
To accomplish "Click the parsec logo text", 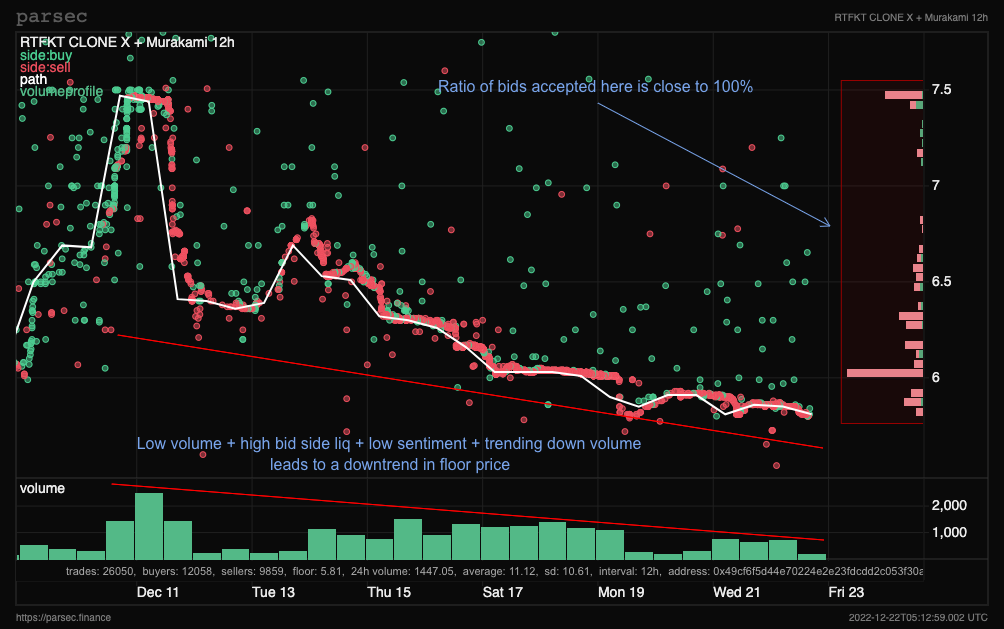I will 51,17.
